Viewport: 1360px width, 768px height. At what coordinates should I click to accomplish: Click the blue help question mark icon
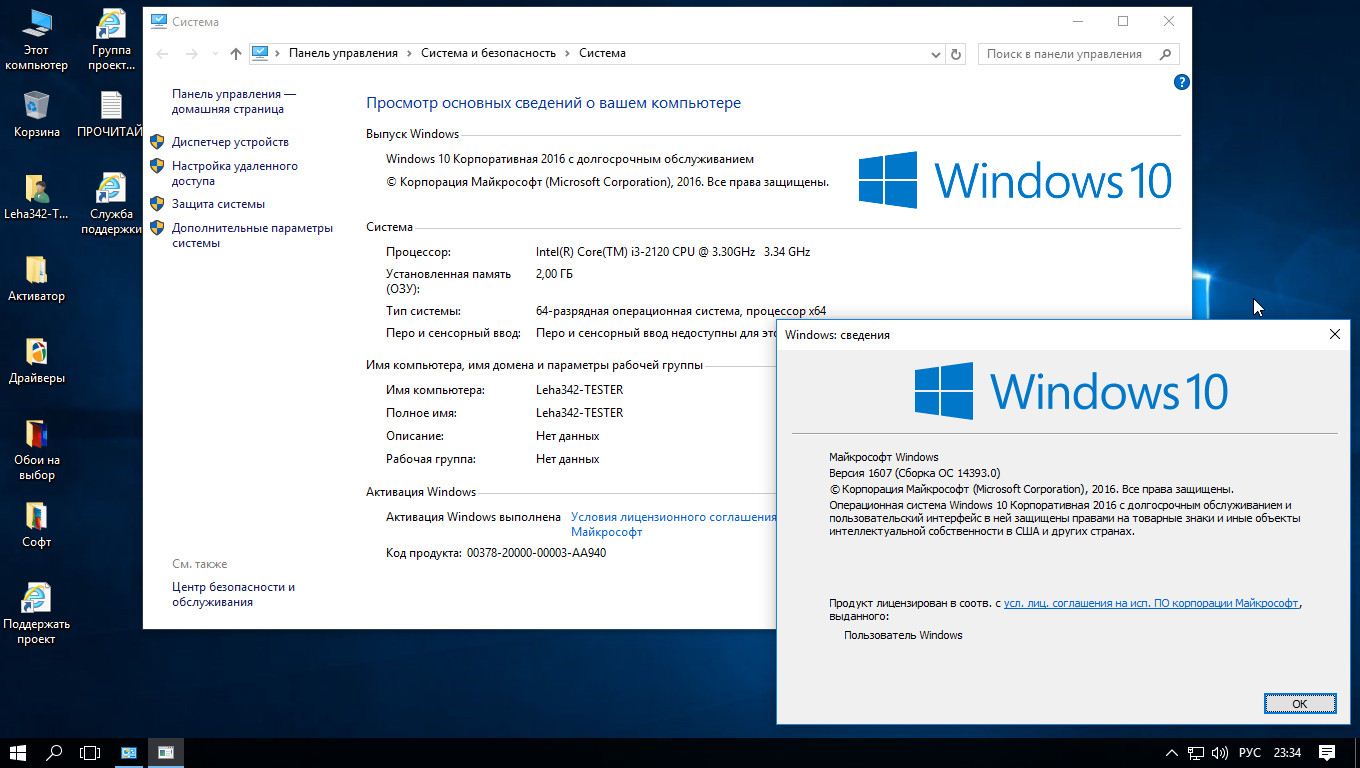coord(1181,82)
